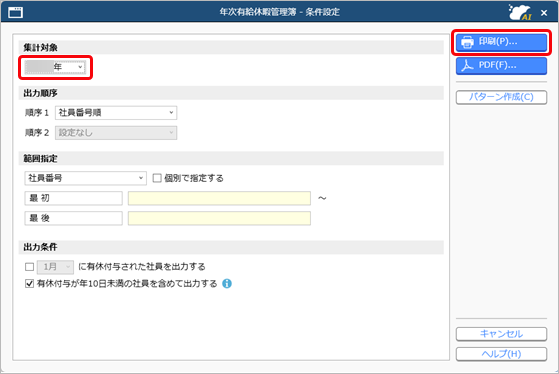The height and width of the screenshot is (374, 559).
Task: Open the AI cloud assistant icon
Action: click(520, 12)
